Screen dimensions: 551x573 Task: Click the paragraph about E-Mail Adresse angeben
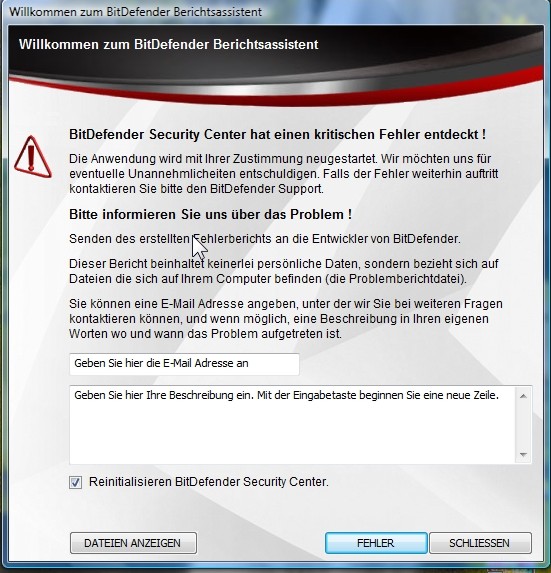tap(286, 319)
